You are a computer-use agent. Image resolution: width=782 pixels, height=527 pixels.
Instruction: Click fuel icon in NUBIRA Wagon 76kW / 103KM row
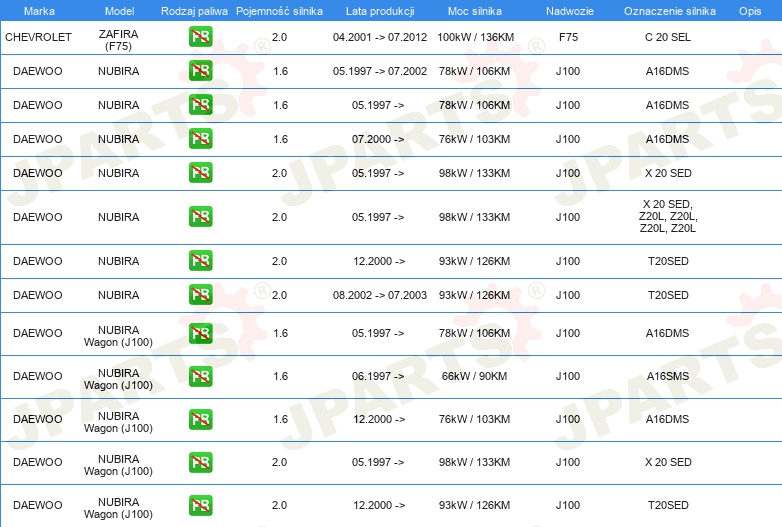[200, 419]
